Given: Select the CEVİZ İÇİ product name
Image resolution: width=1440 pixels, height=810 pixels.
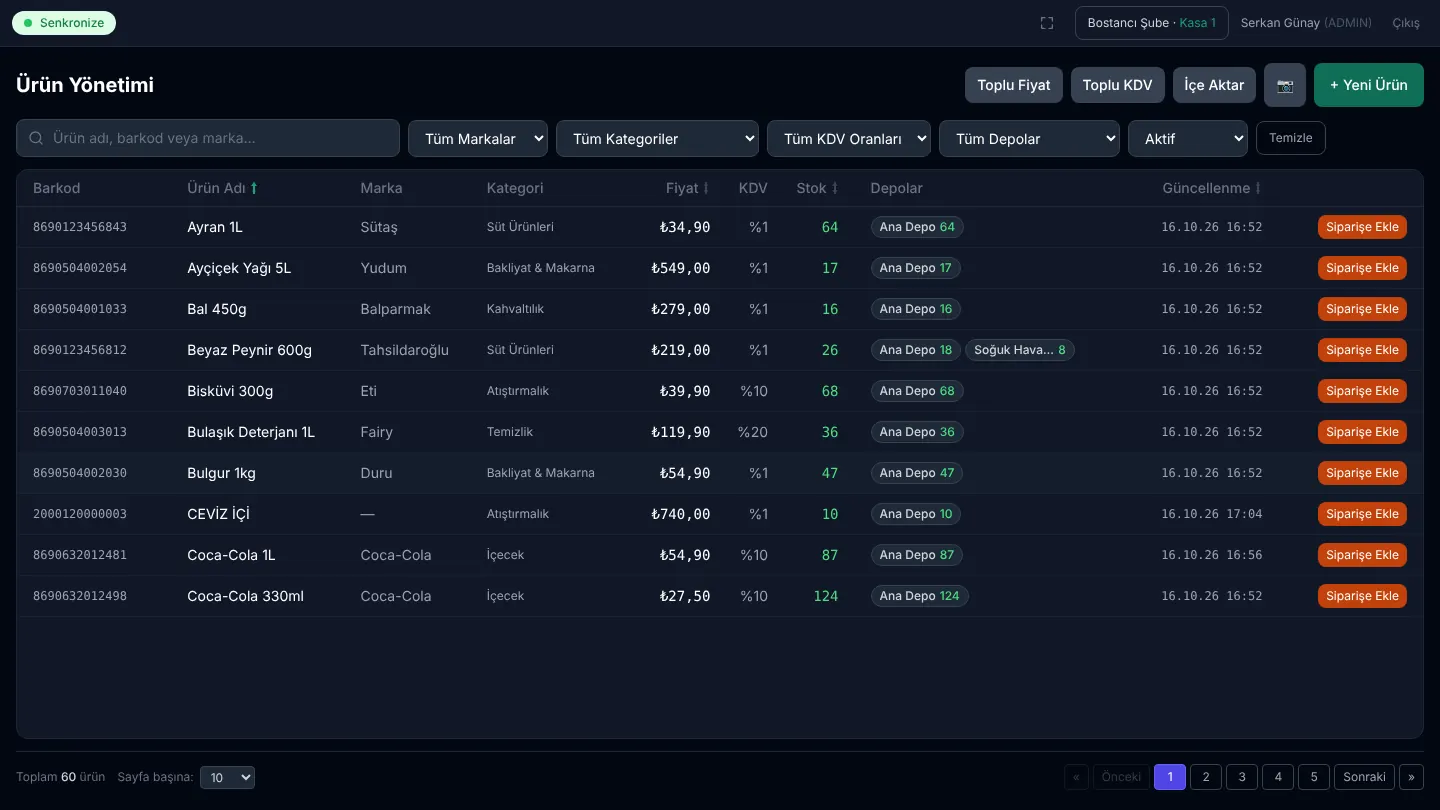Looking at the screenshot, I should 218,514.
